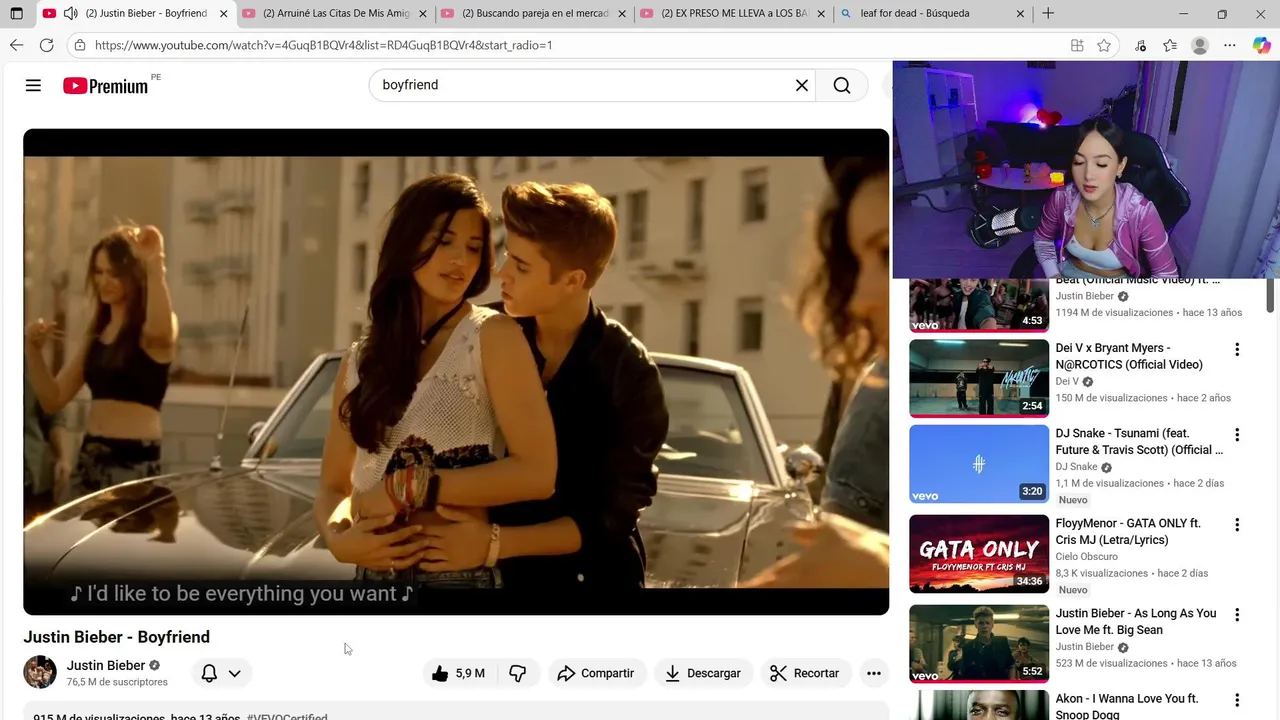Click the Justin Bieber - Boyfriend video title

click(117, 637)
